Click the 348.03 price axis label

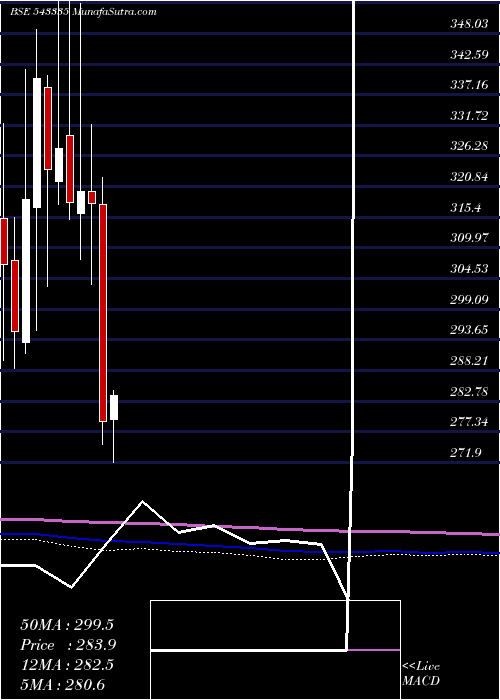[x=470, y=24]
